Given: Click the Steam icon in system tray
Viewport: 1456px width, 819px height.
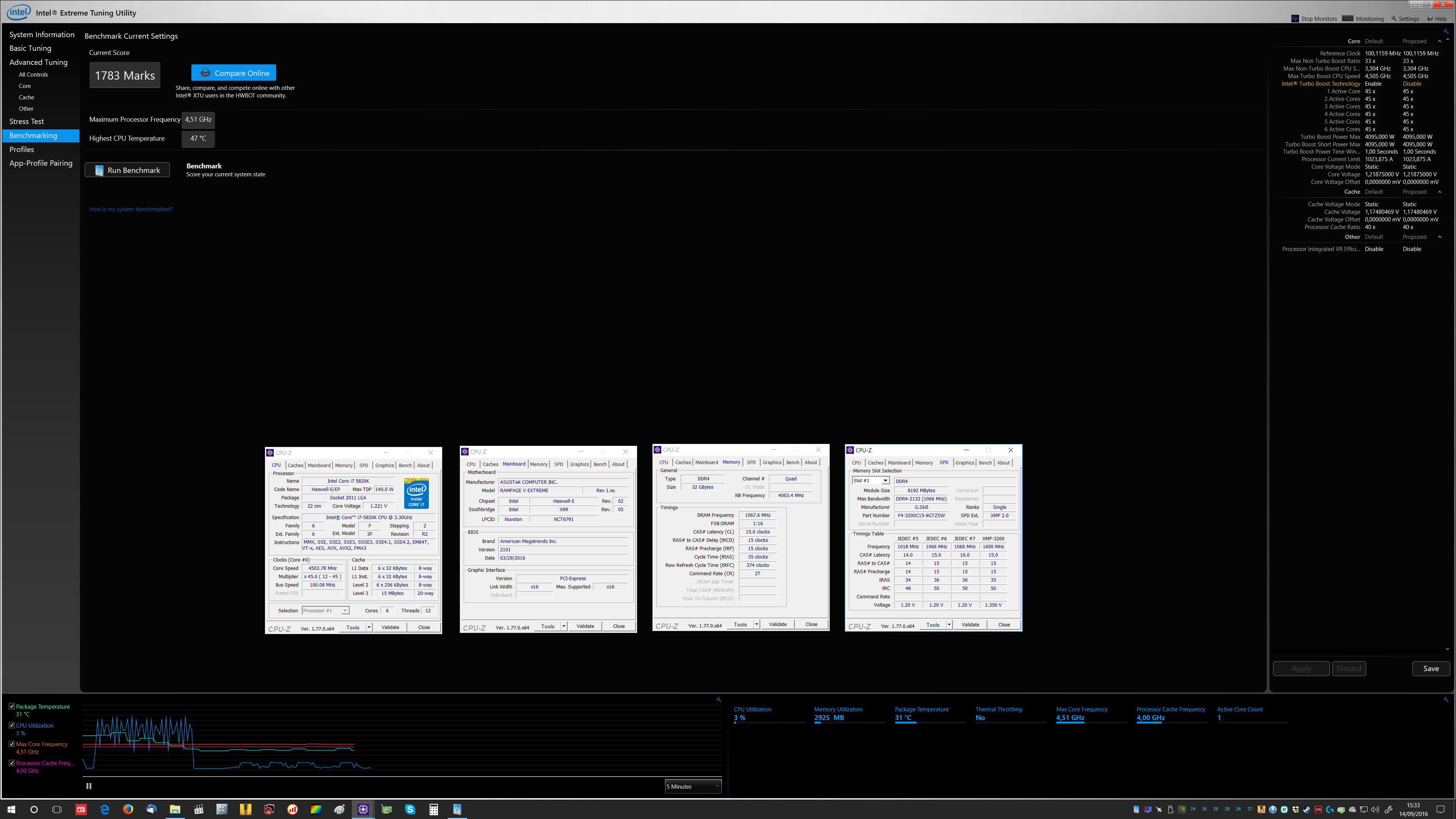Looking at the screenshot, I should pyautogui.click(x=1307, y=810).
